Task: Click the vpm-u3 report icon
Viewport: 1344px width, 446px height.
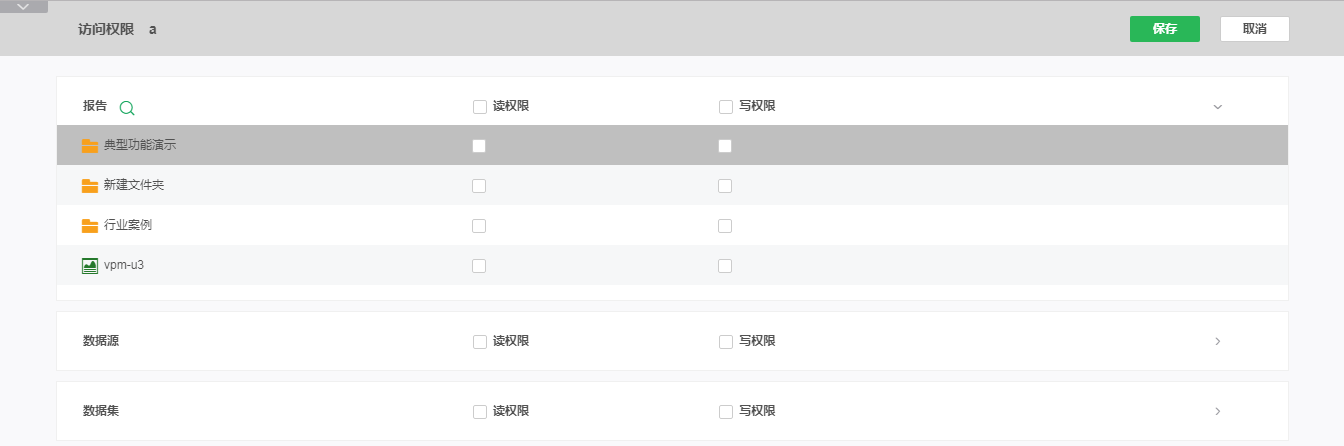Action: [90, 266]
